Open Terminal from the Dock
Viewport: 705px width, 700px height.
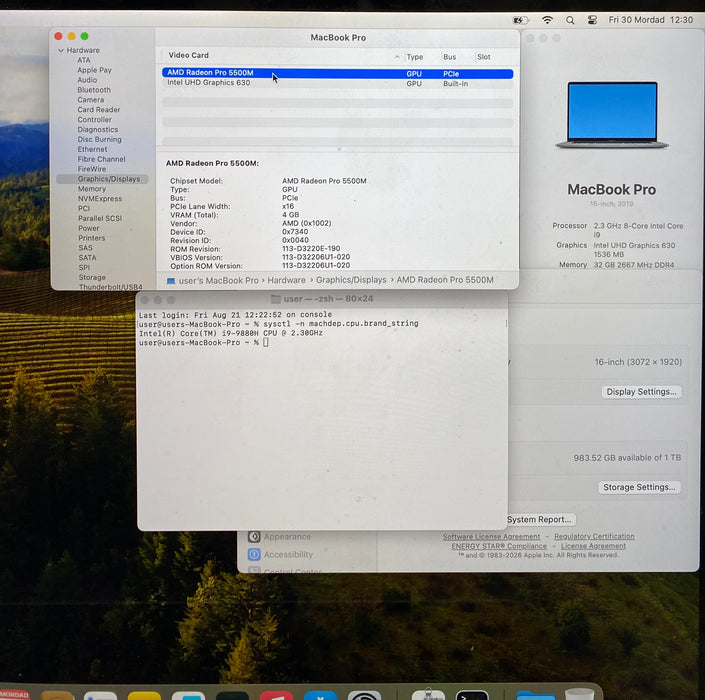tap(472, 695)
